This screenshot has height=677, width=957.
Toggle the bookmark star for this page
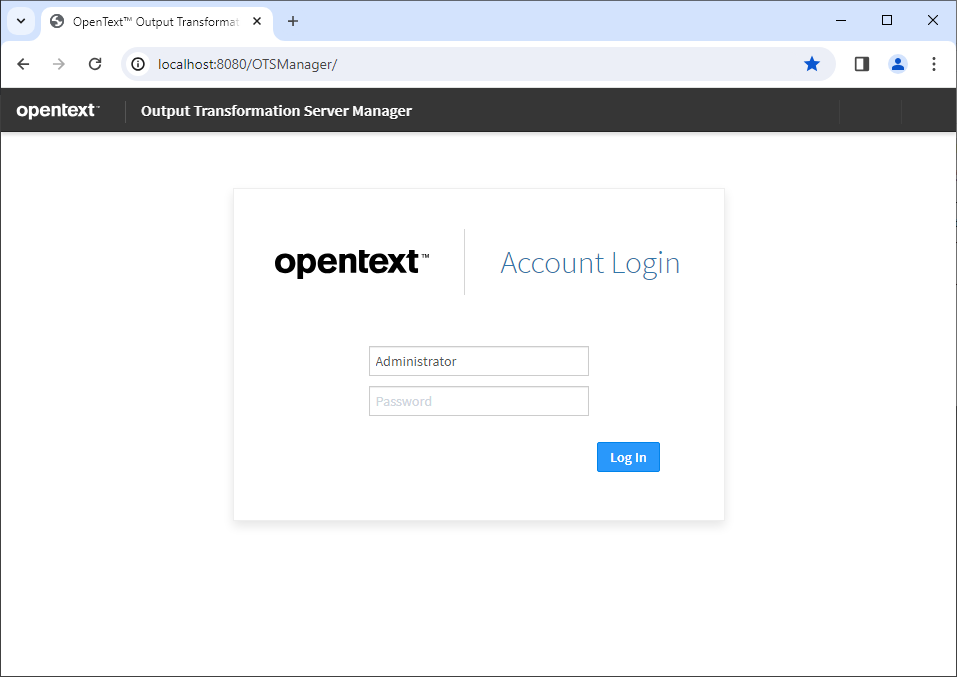pos(812,63)
